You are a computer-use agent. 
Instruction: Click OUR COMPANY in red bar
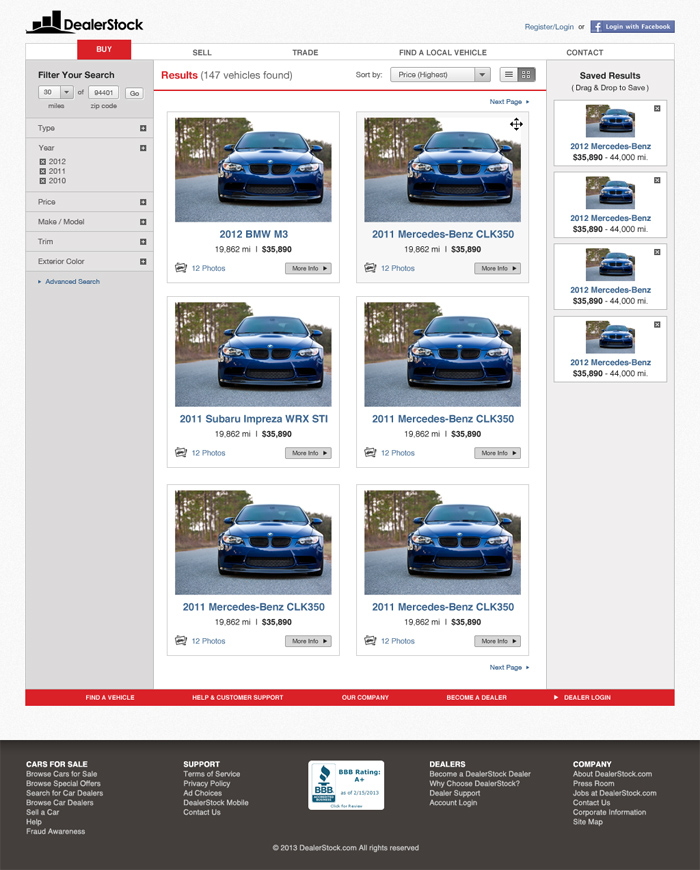tap(365, 697)
